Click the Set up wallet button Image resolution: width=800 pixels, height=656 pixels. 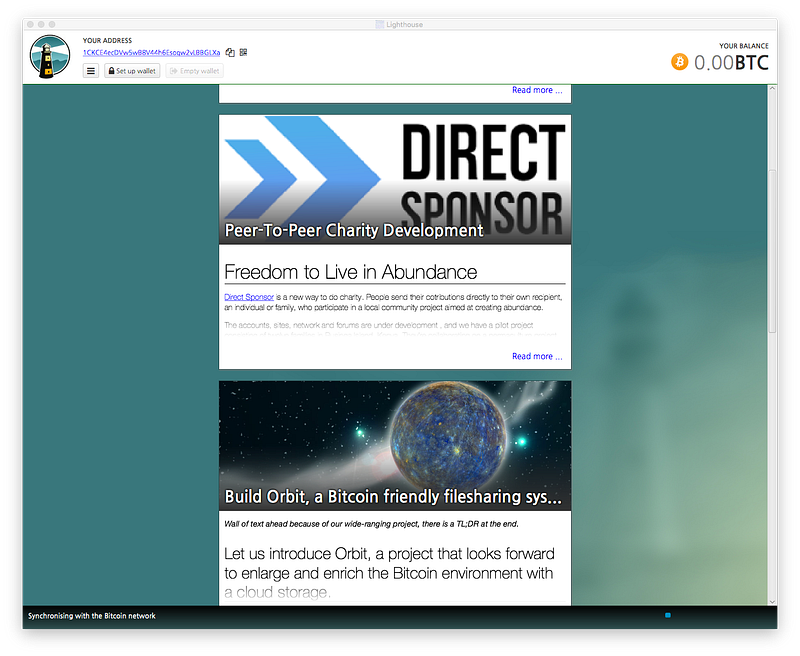pos(132,71)
